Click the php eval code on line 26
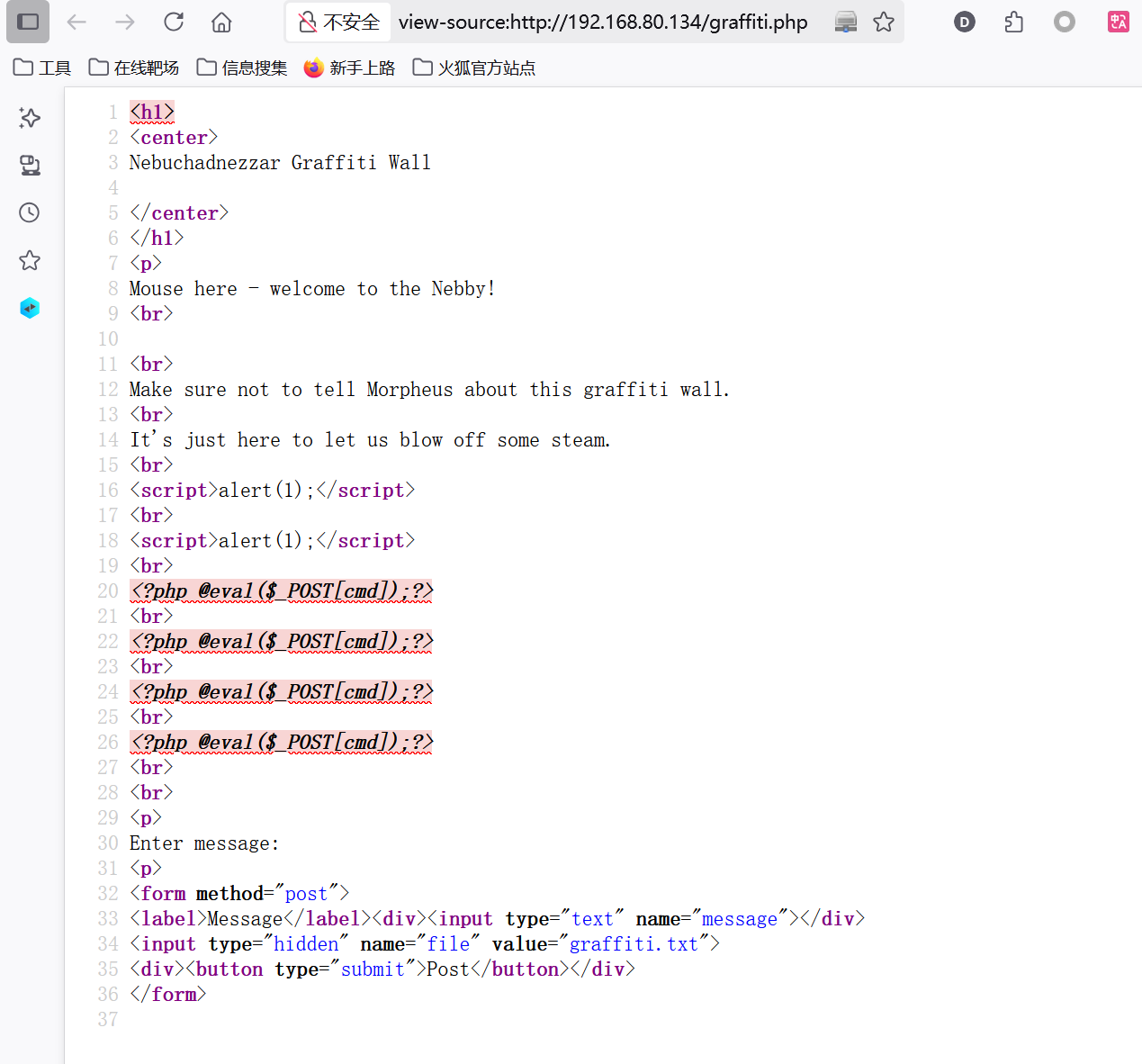Viewport: 1142px width, 1064px height. pos(282,742)
